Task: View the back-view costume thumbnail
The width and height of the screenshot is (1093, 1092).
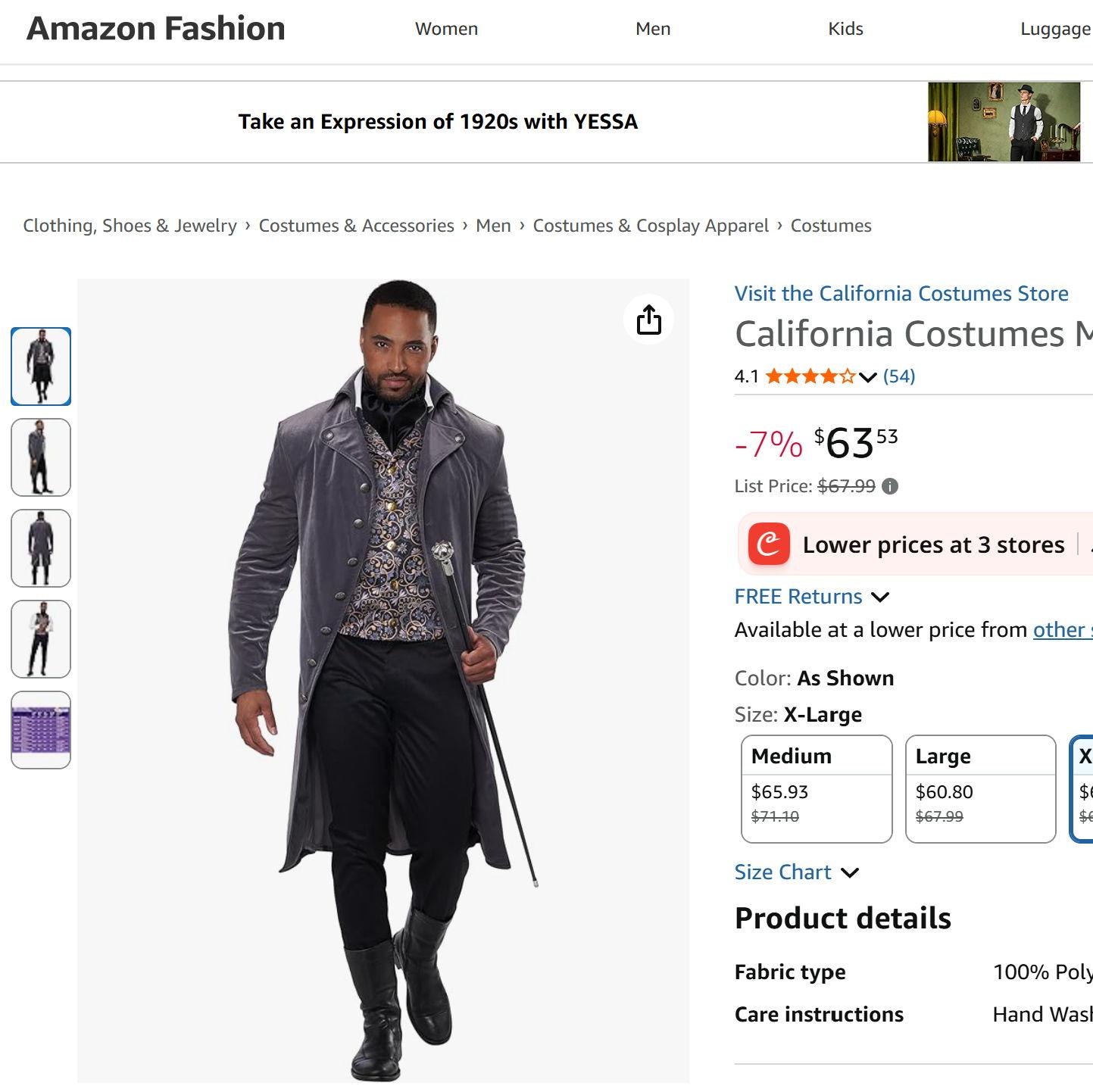Action: 41,548
